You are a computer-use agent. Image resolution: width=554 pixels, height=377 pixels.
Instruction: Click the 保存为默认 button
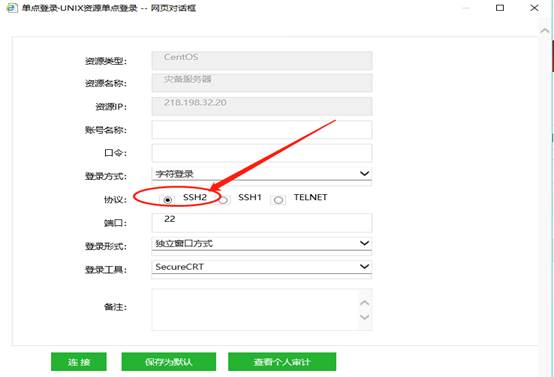(169, 361)
